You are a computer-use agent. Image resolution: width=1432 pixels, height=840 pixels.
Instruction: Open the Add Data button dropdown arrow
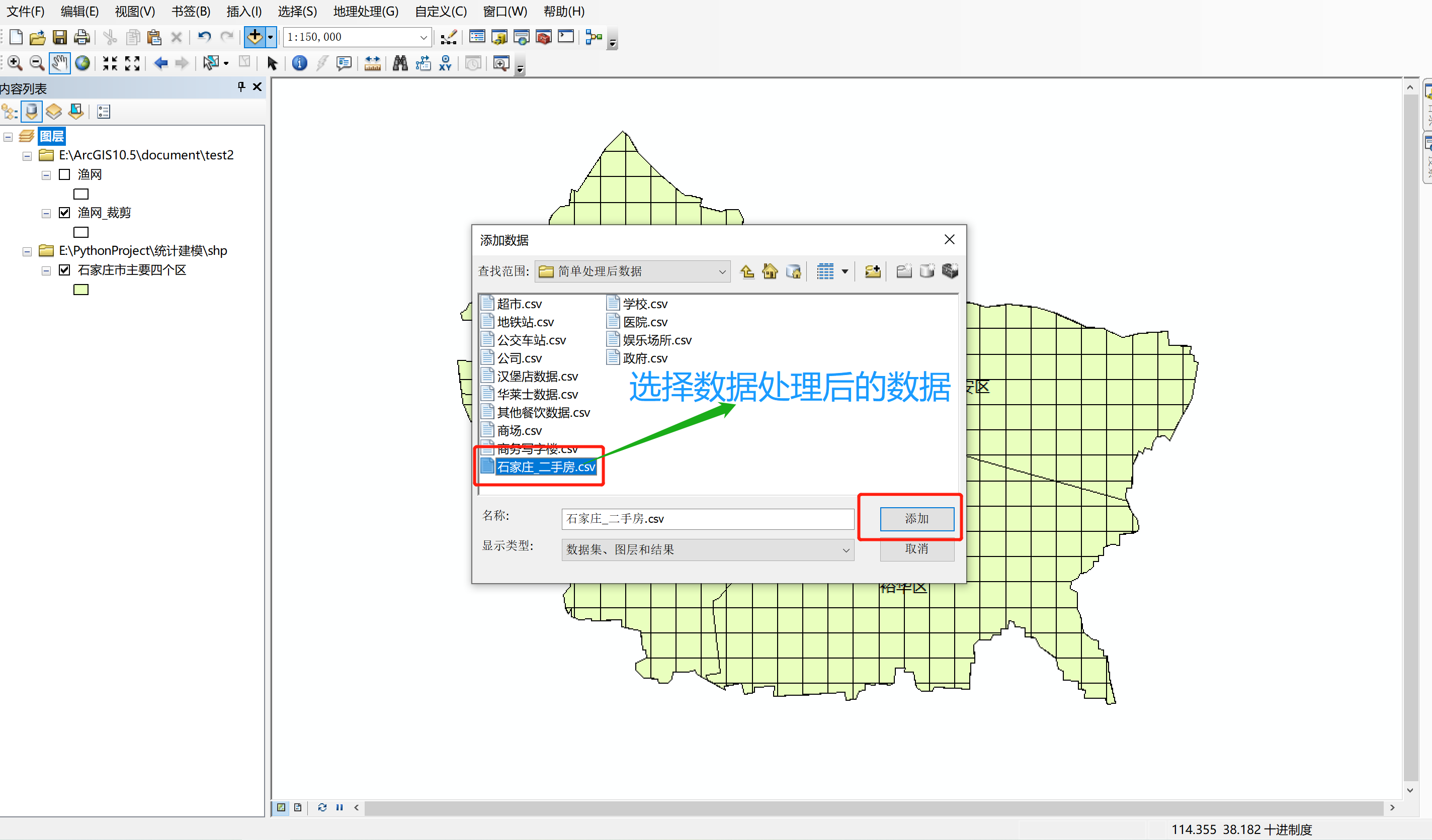coord(271,38)
